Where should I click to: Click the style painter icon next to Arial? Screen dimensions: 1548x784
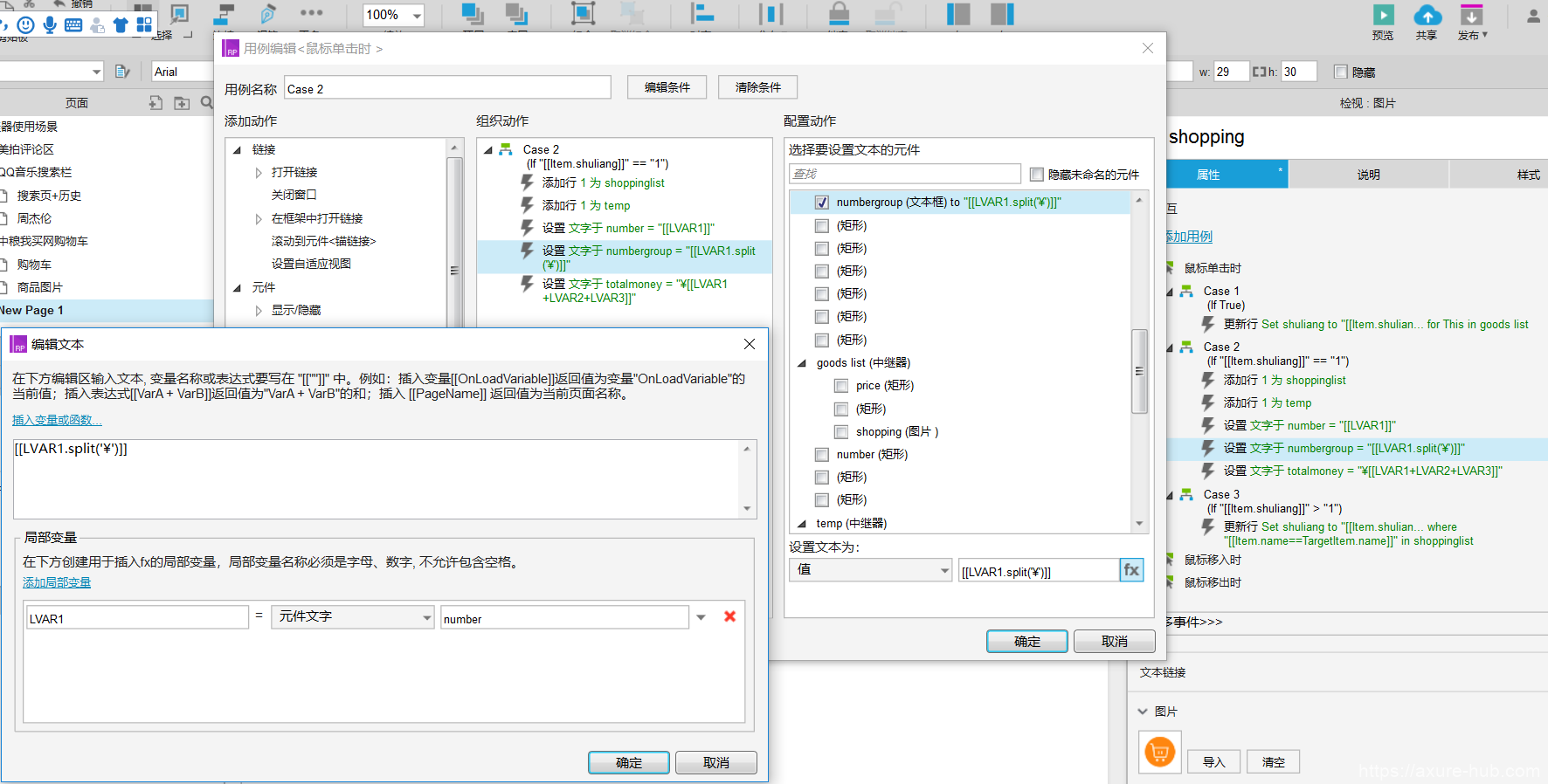[x=122, y=72]
